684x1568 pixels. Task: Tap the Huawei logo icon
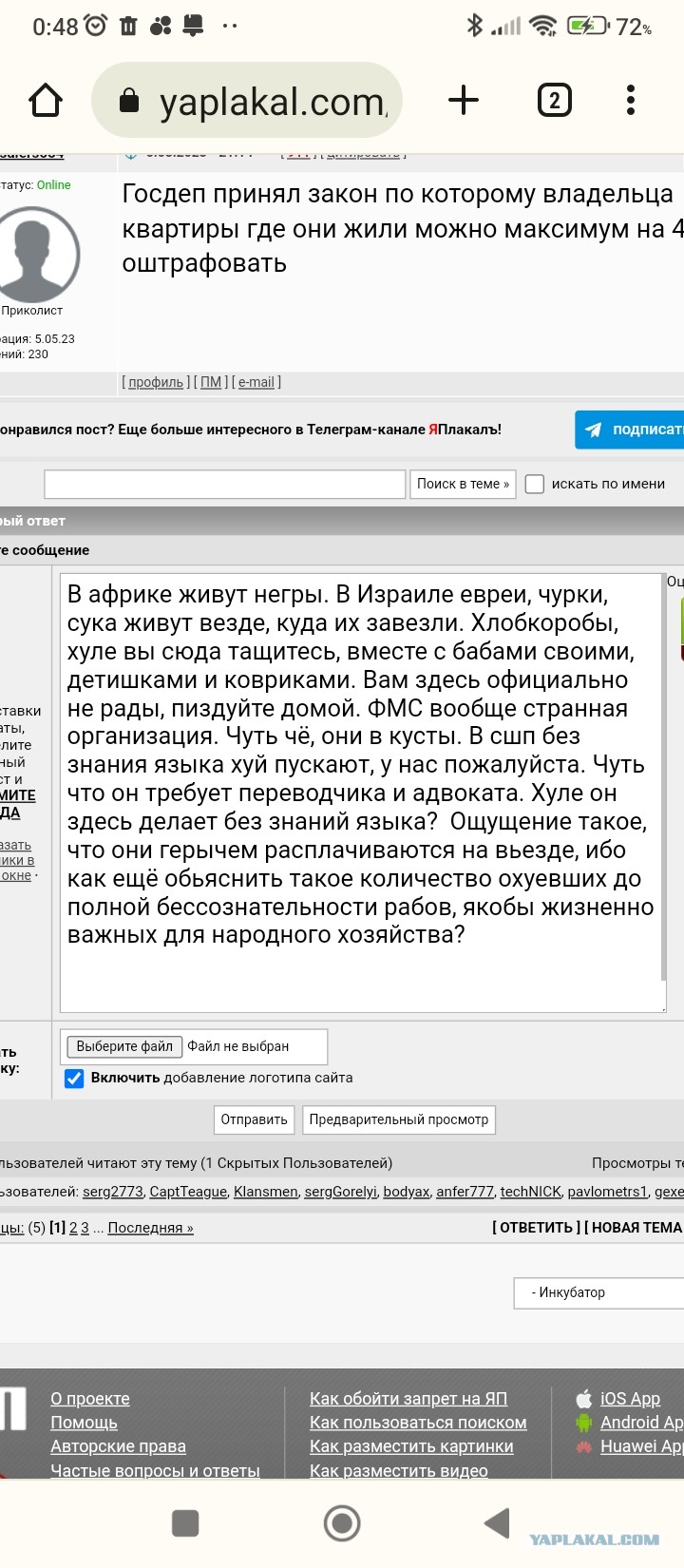coord(584,1446)
